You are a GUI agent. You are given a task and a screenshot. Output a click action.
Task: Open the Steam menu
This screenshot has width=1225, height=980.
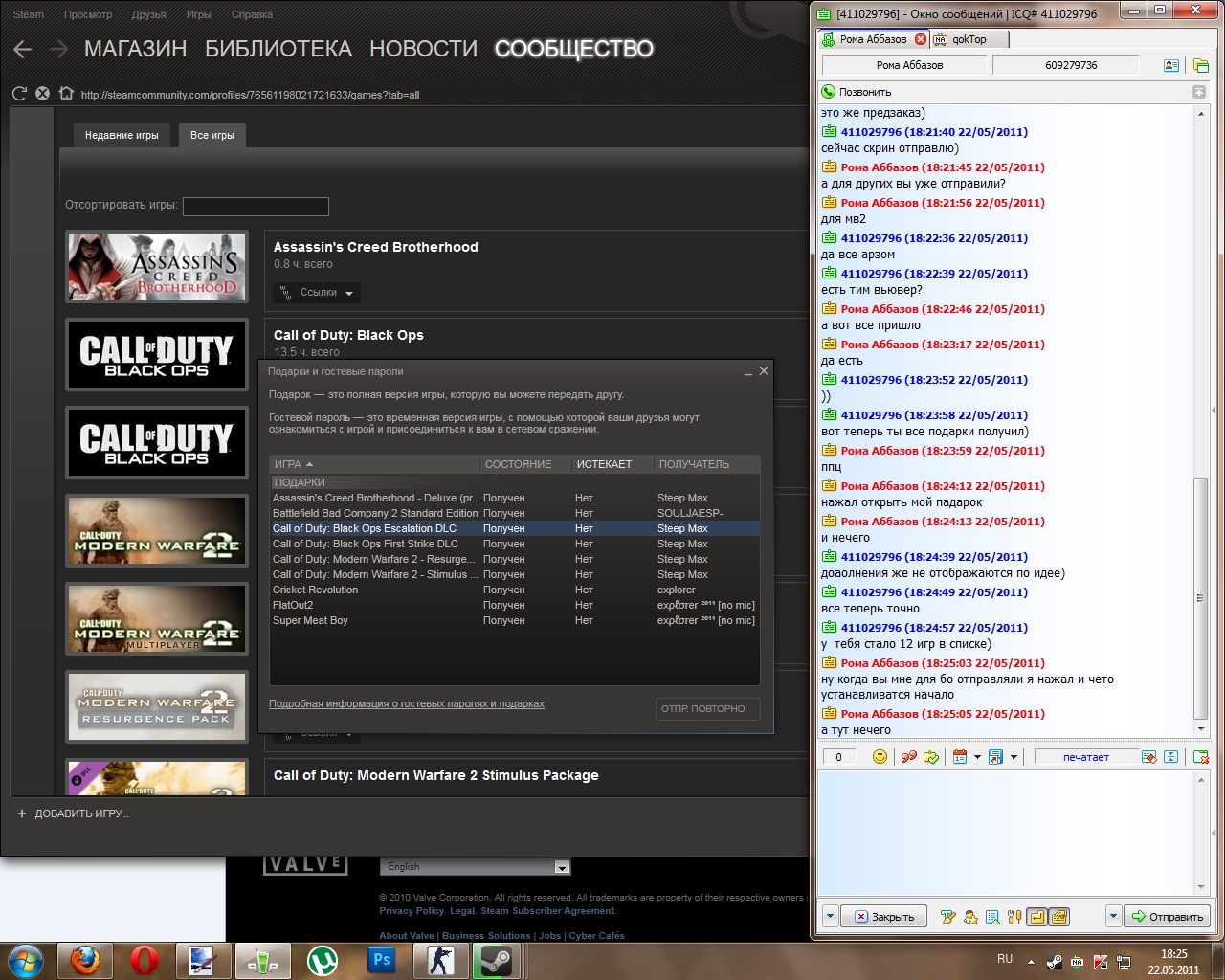pyautogui.click(x=29, y=14)
